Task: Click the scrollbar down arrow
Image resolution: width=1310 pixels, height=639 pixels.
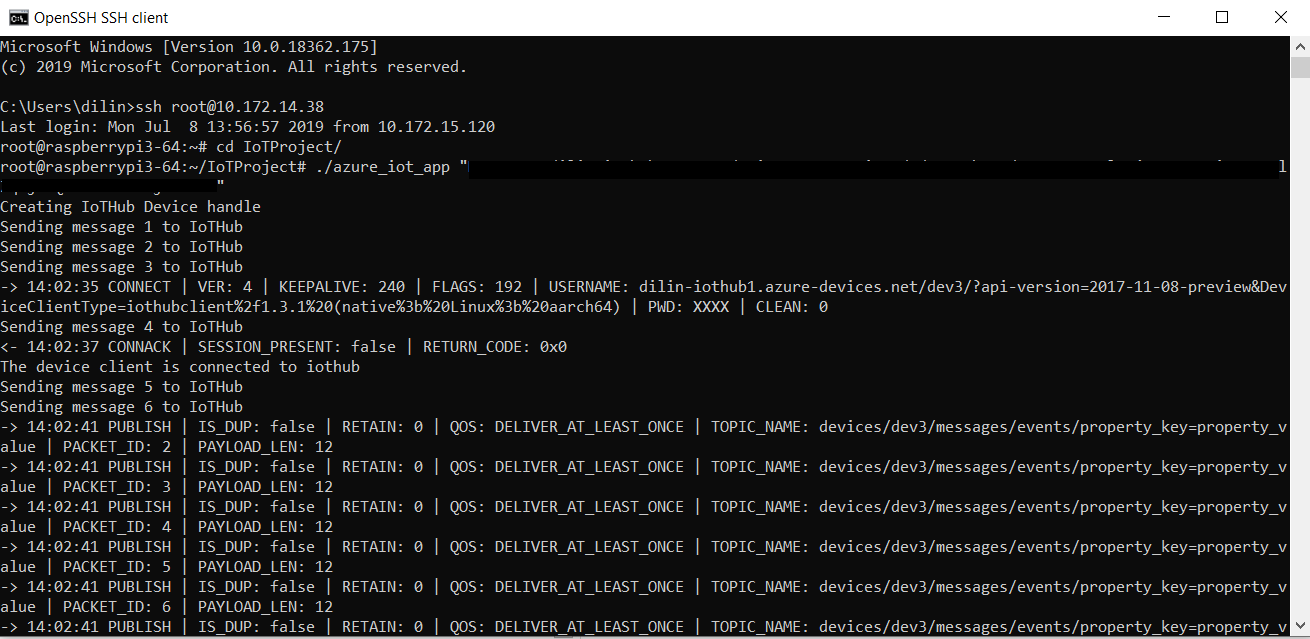Action: tap(1299, 628)
